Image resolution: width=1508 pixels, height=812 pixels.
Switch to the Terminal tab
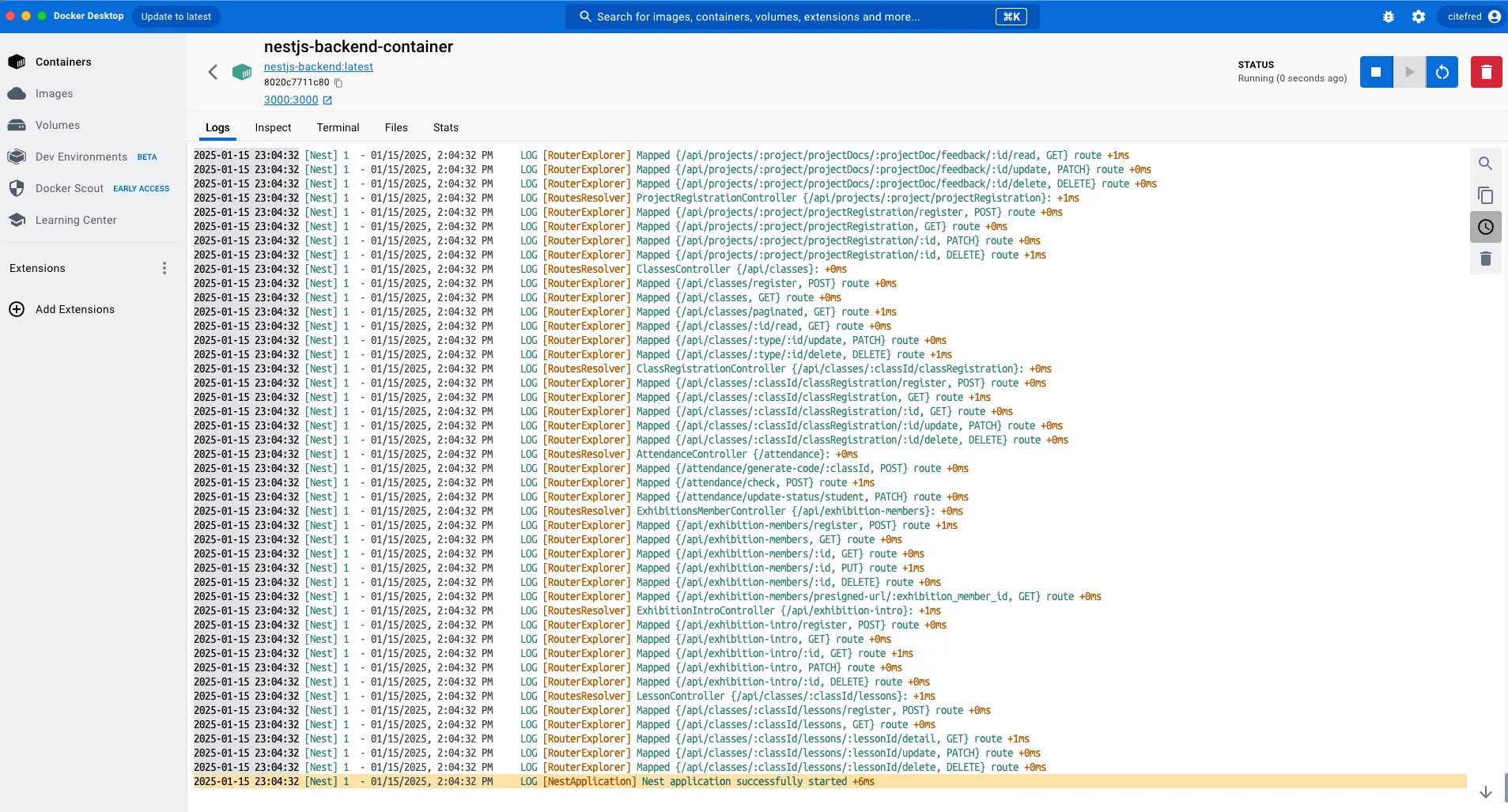(338, 127)
